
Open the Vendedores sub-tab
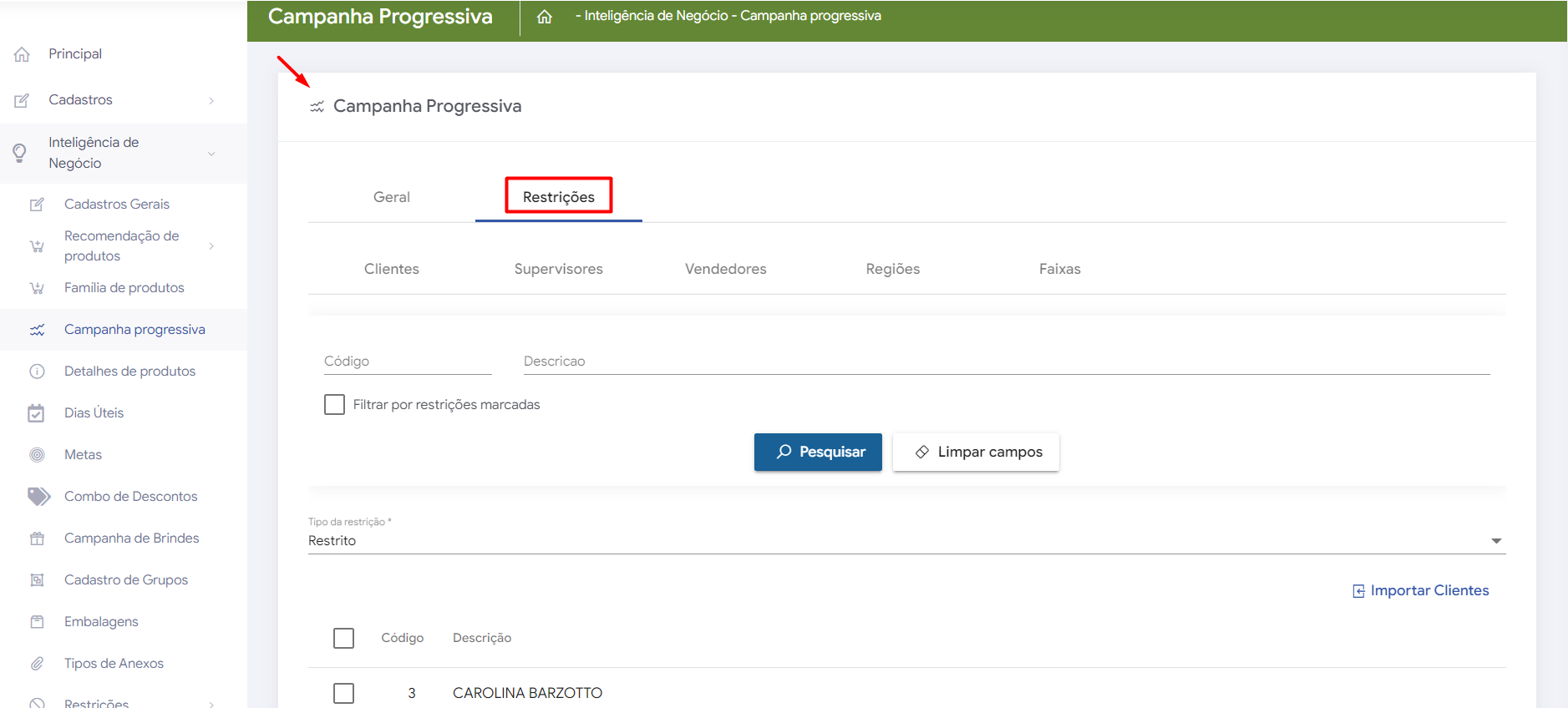point(725,270)
